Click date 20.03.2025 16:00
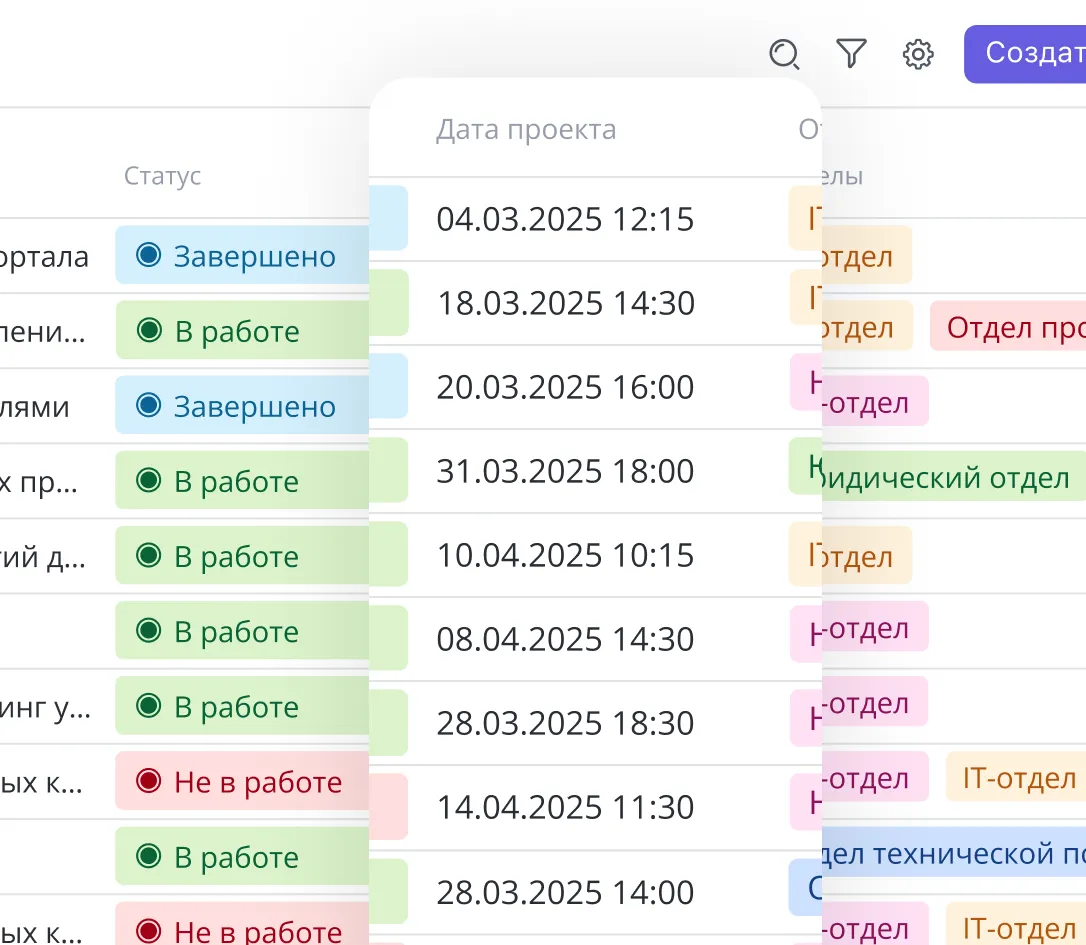 click(x=565, y=387)
